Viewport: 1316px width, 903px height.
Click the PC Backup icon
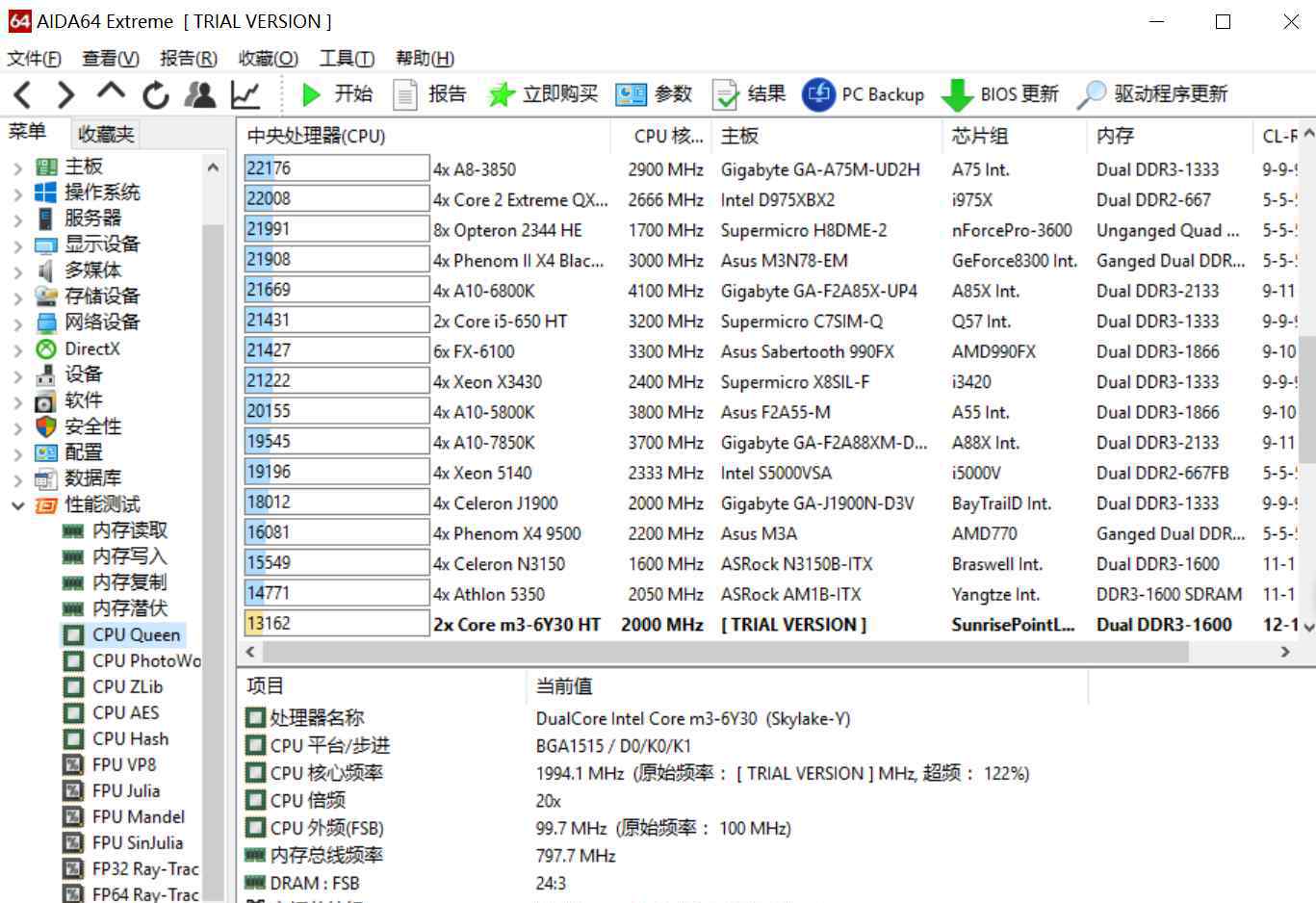pyautogui.click(x=818, y=94)
